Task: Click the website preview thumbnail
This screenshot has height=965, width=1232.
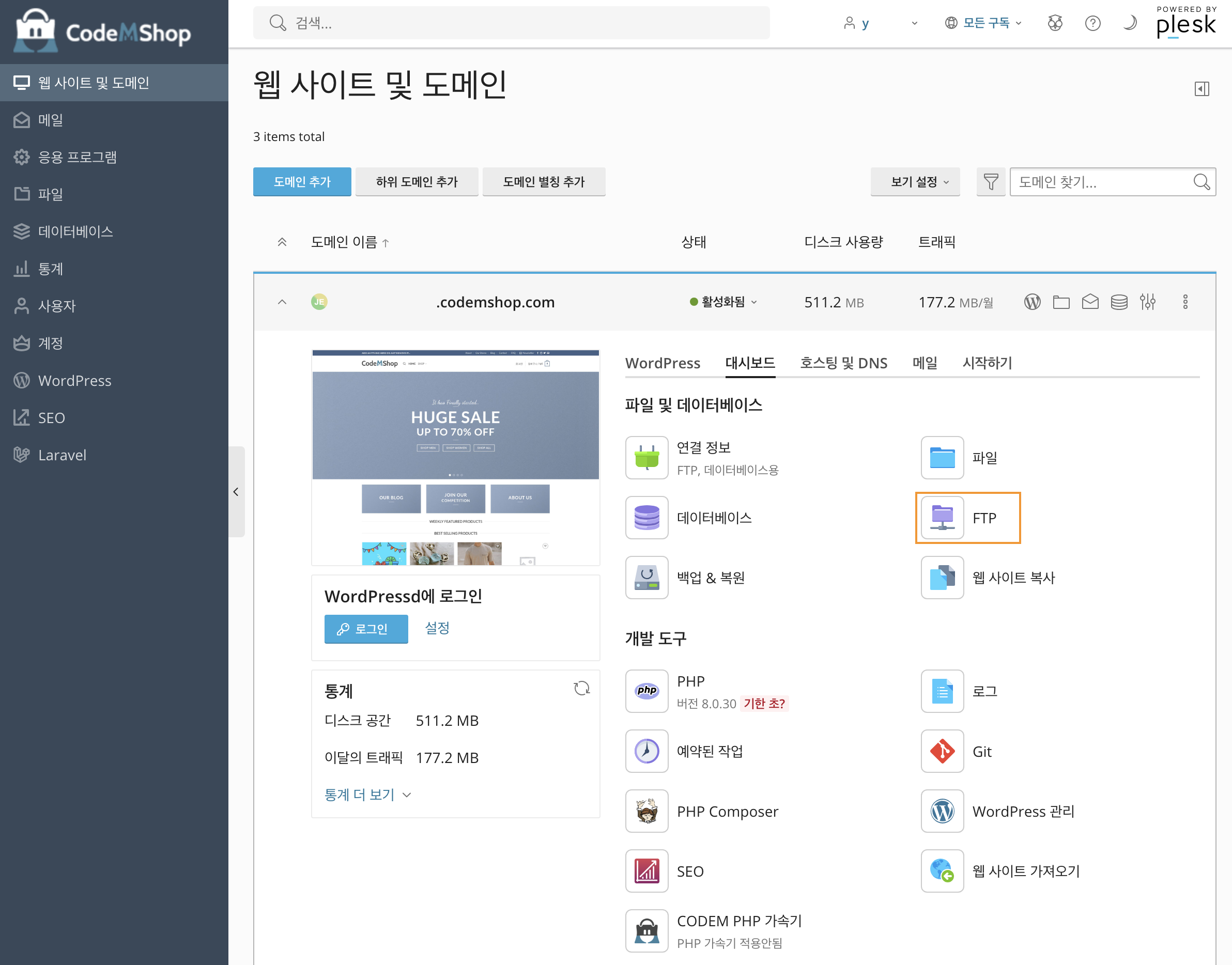Action: point(455,457)
